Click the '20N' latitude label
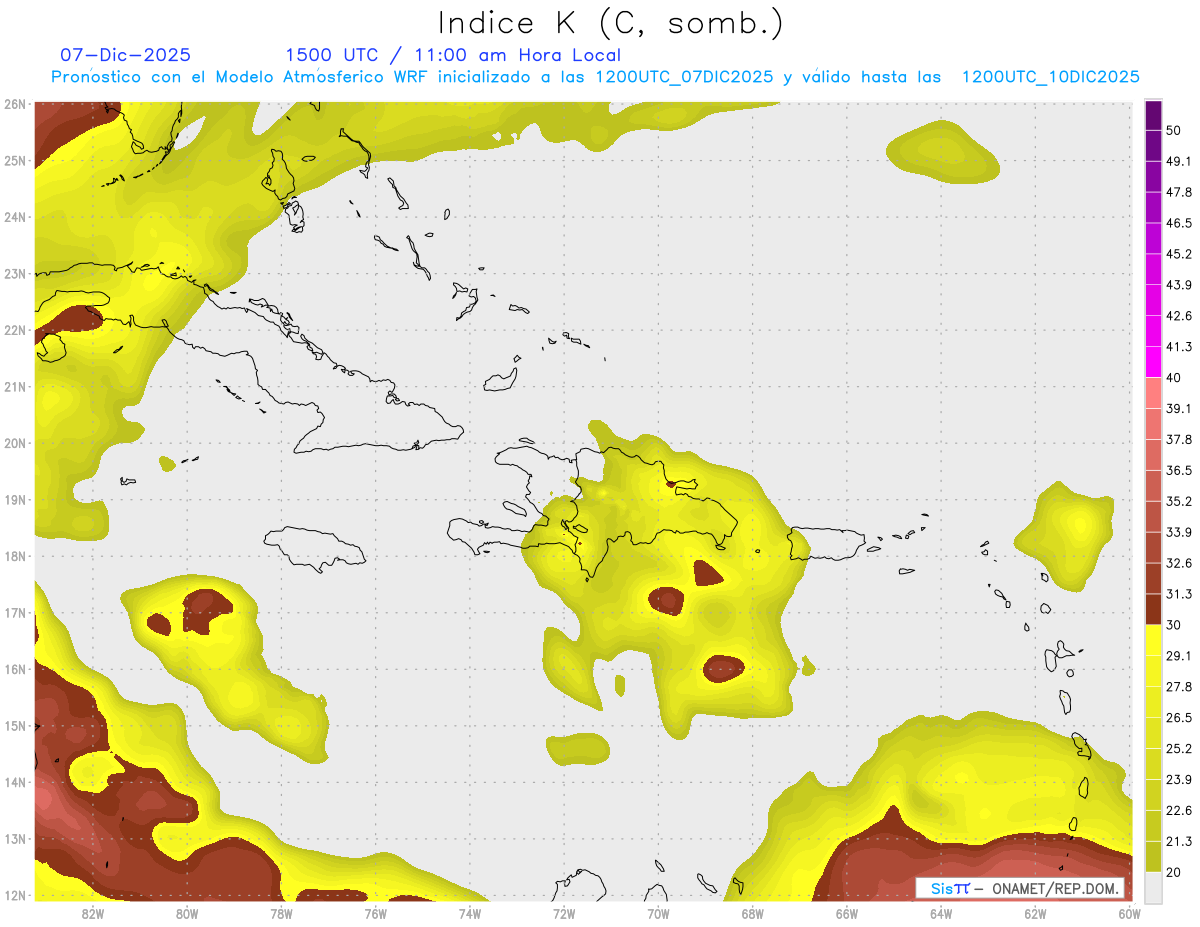The width and height of the screenshot is (1200, 927). (15, 443)
